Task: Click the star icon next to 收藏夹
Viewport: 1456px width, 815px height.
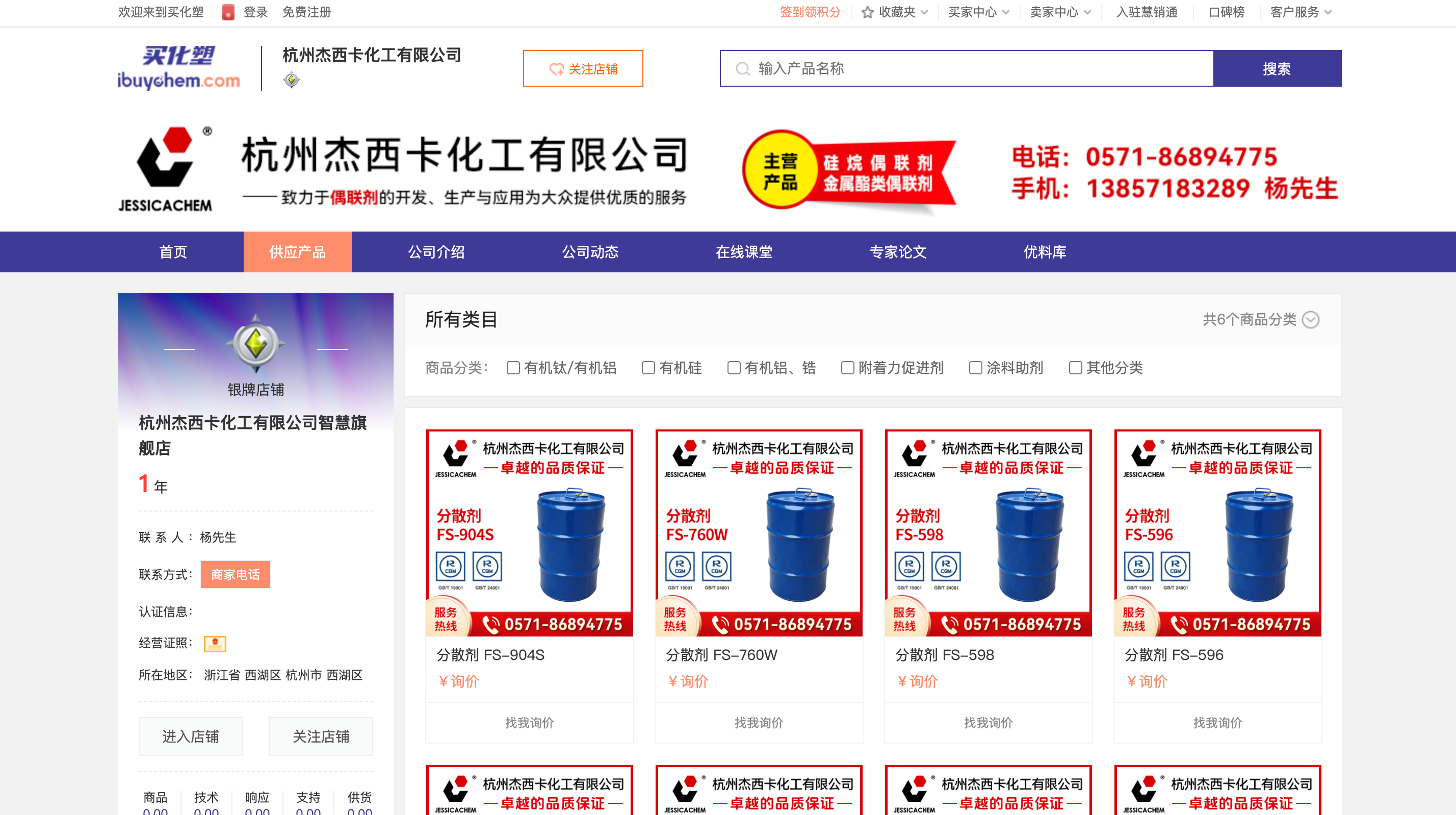Action: tap(867, 12)
